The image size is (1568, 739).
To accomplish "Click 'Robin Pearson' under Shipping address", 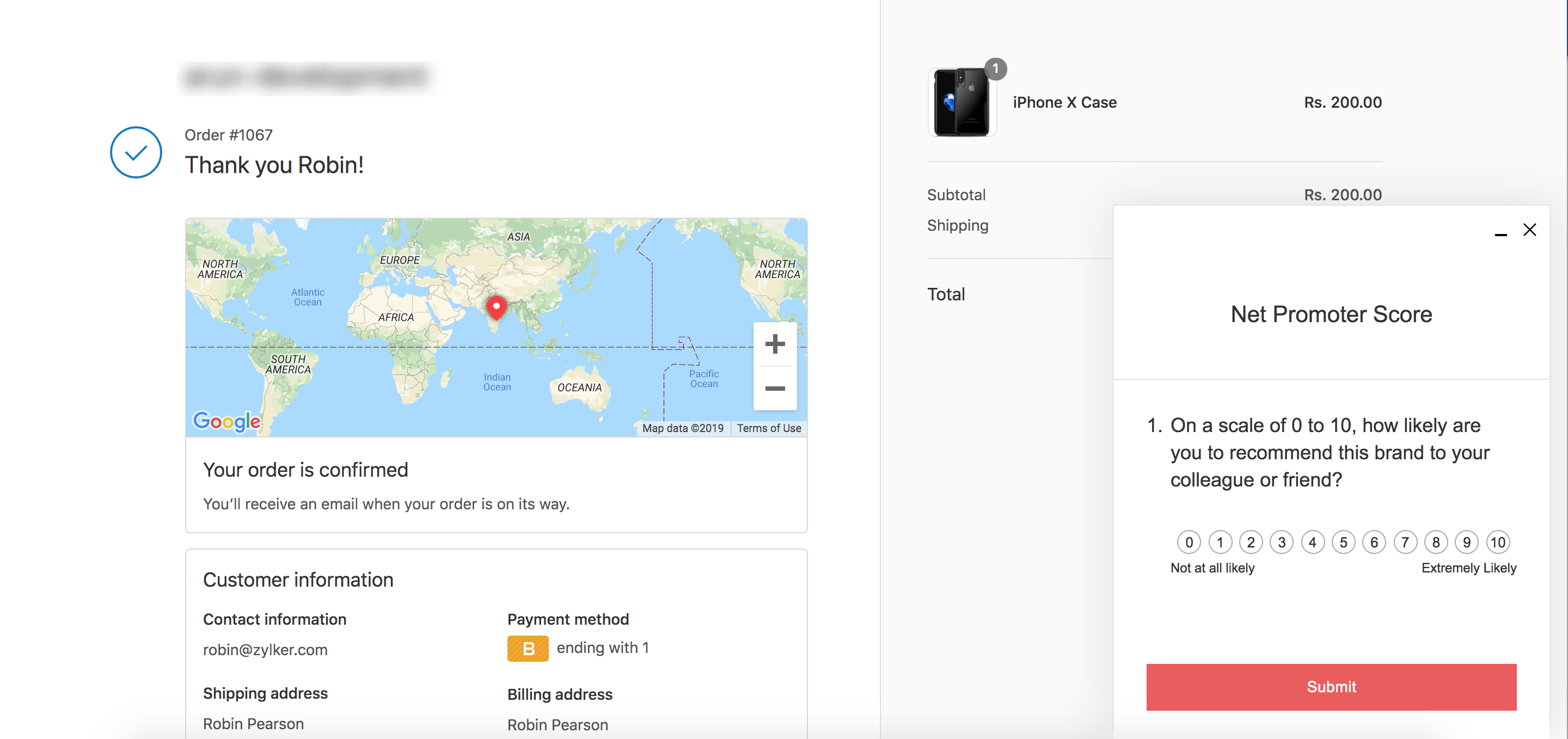I will point(253,724).
